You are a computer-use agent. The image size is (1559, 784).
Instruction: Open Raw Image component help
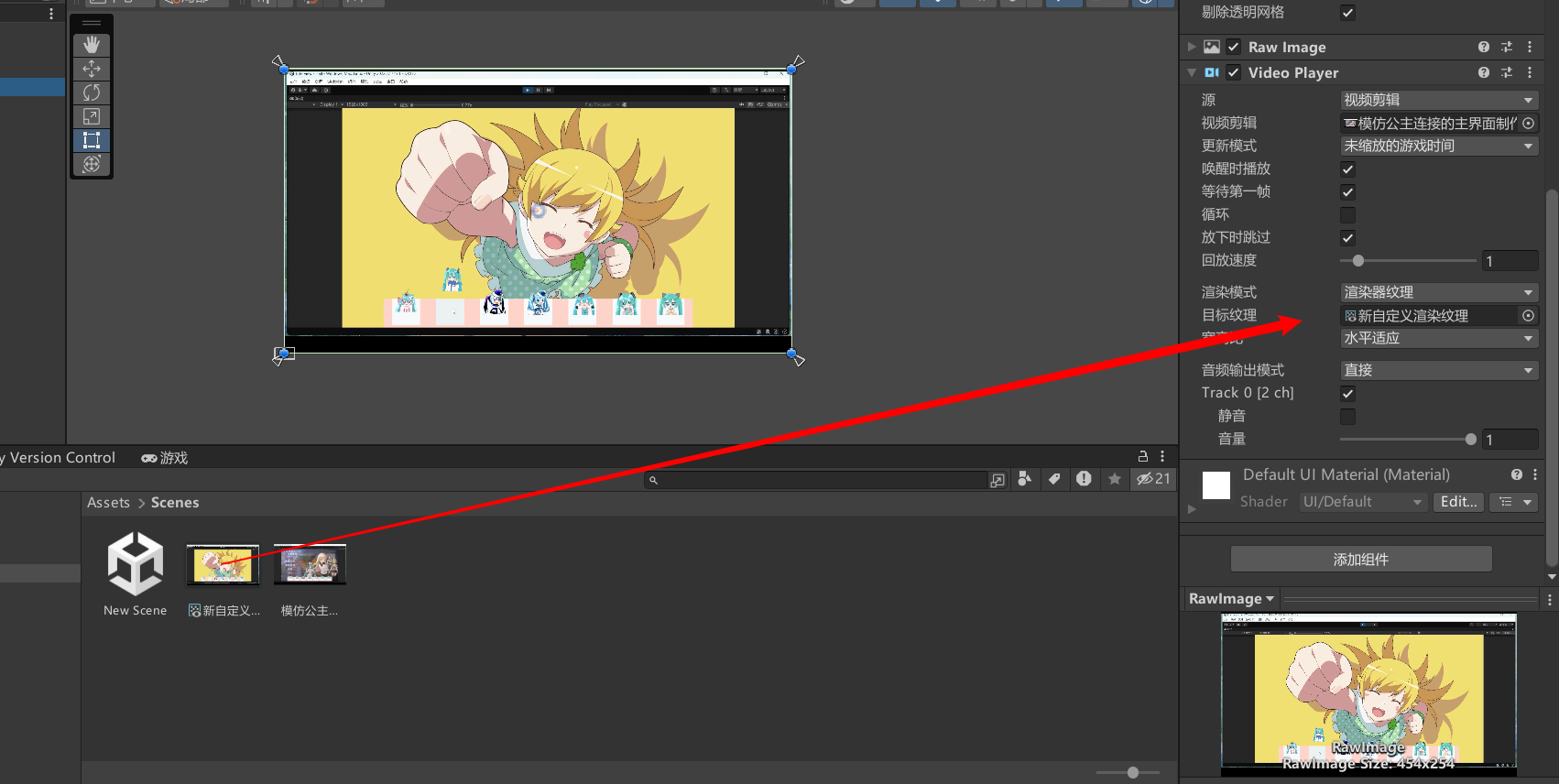tap(1484, 47)
